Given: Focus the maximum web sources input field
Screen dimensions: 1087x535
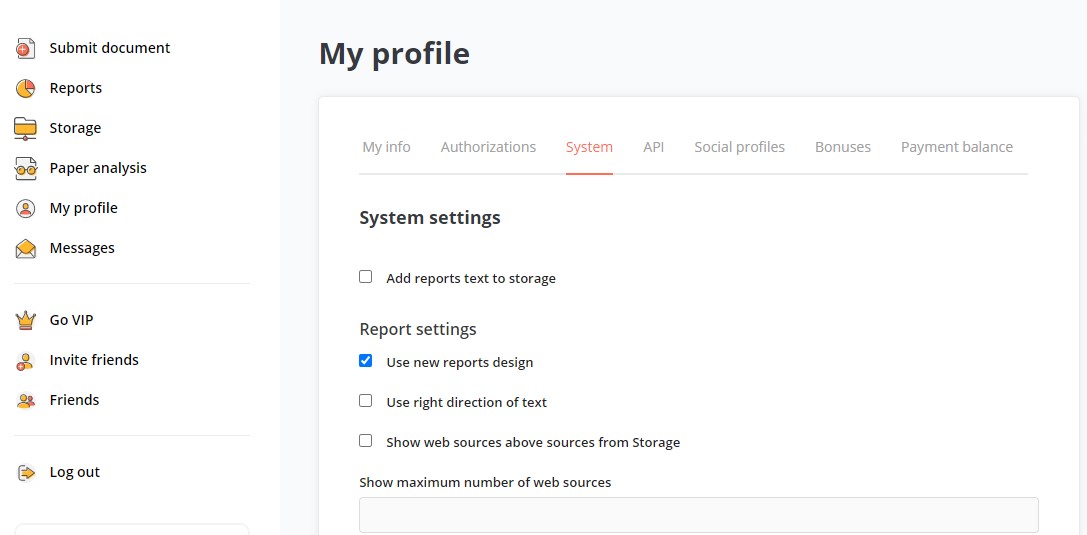Looking at the screenshot, I should click(699, 515).
